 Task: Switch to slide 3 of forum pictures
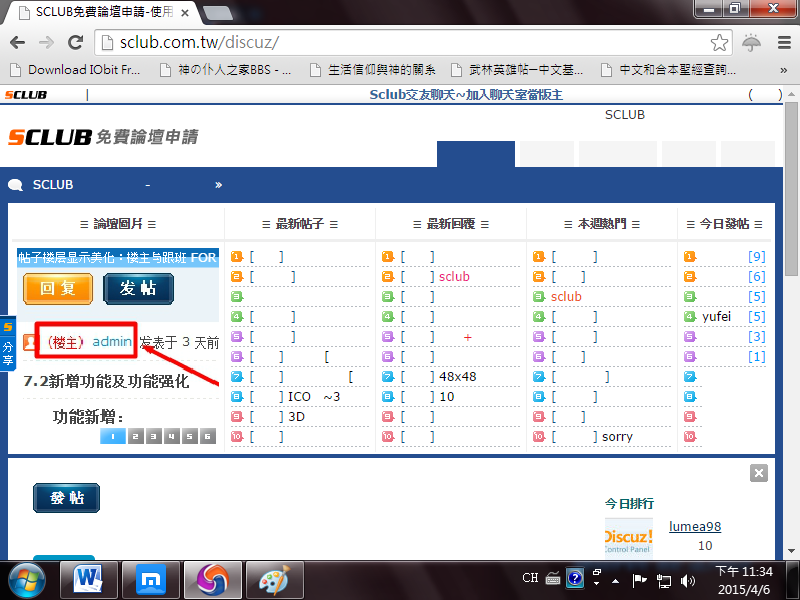coord(154,436)
